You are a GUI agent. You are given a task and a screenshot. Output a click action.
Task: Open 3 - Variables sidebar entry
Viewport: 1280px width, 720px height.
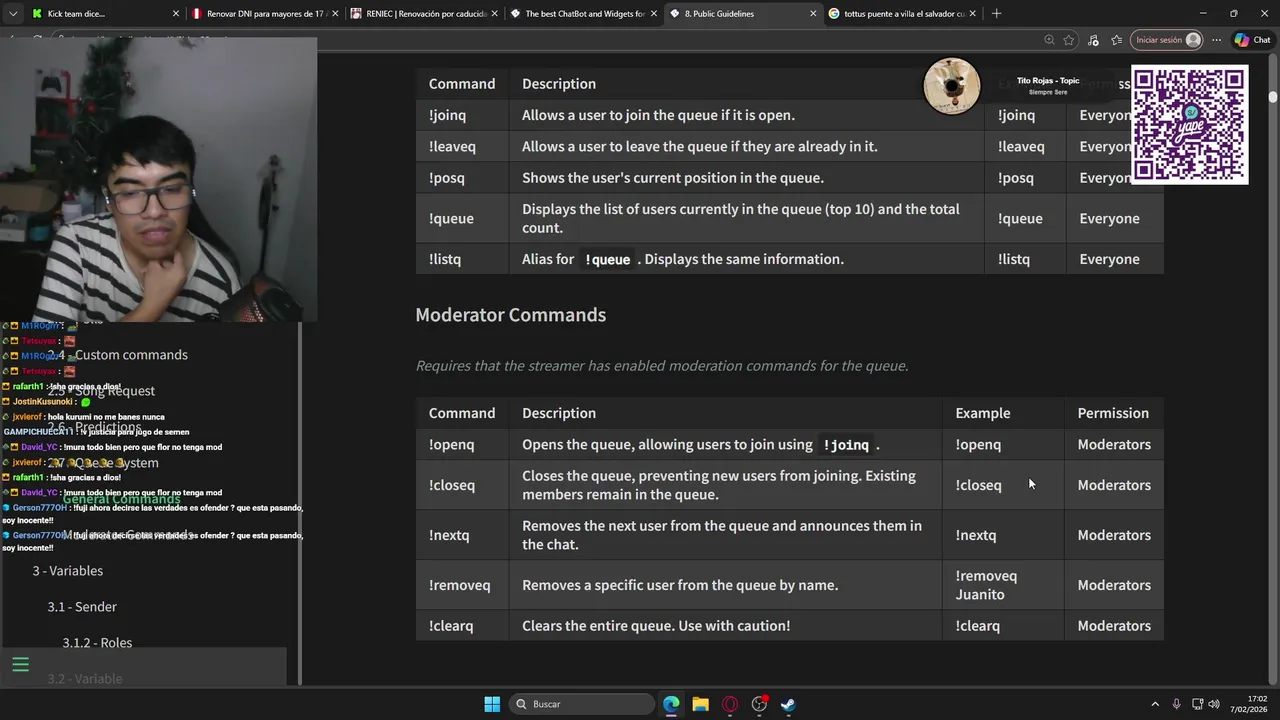tap(67, 571)
